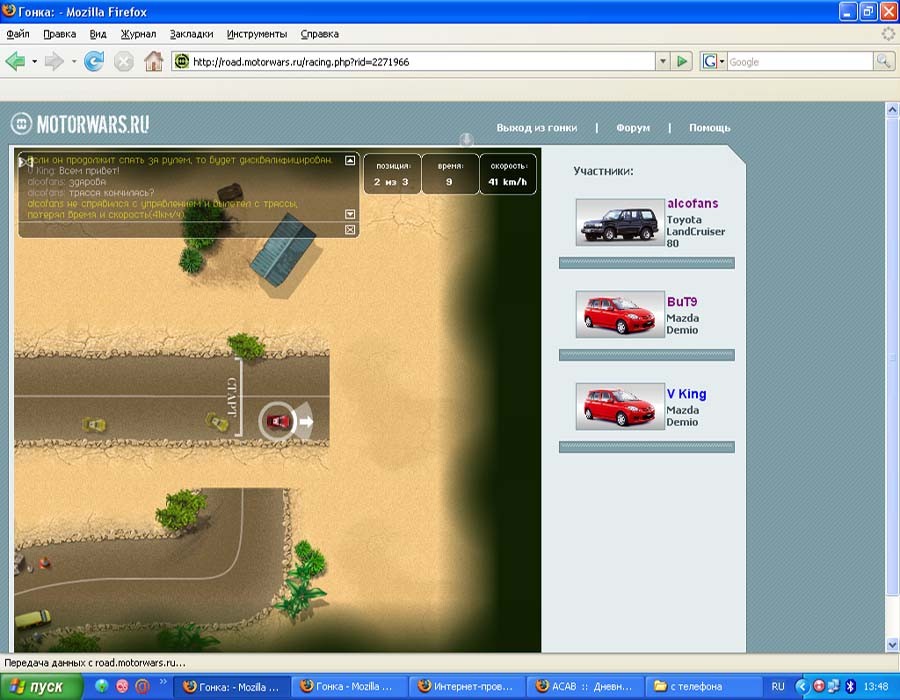The image size is (900, 700).
Task: Open the Форум link
Action: pos(633,128)
